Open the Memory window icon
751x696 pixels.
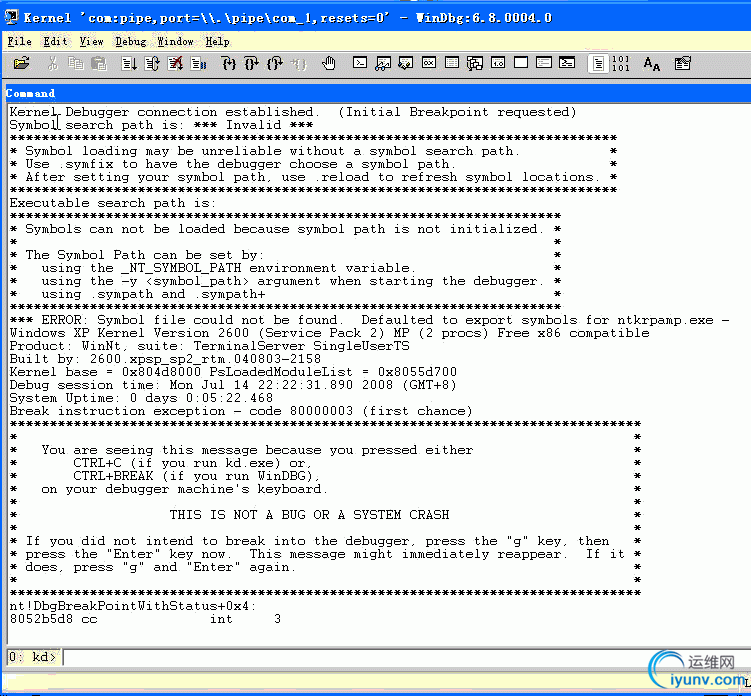pyautogui.click(x=452, y=63)
